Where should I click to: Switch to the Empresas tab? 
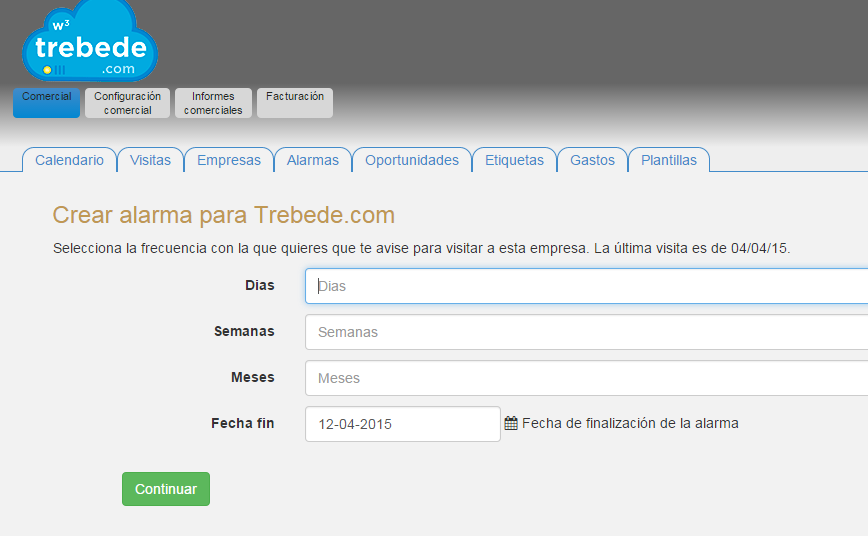229,160
